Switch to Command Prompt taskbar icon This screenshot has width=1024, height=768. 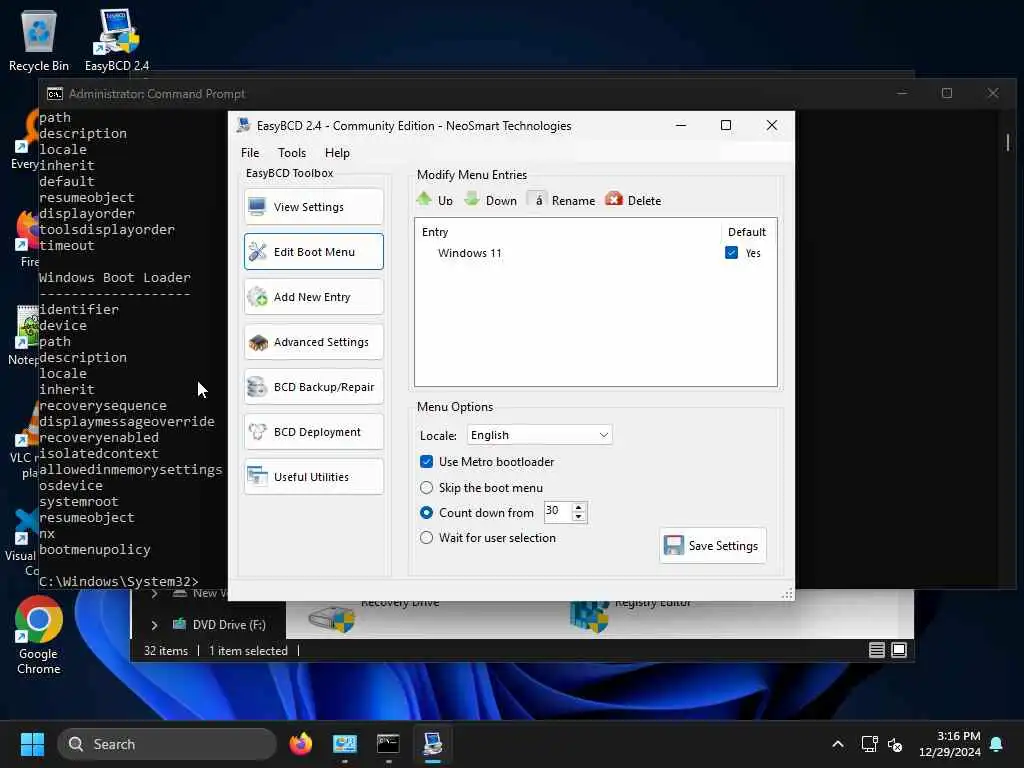pos(389,744)
